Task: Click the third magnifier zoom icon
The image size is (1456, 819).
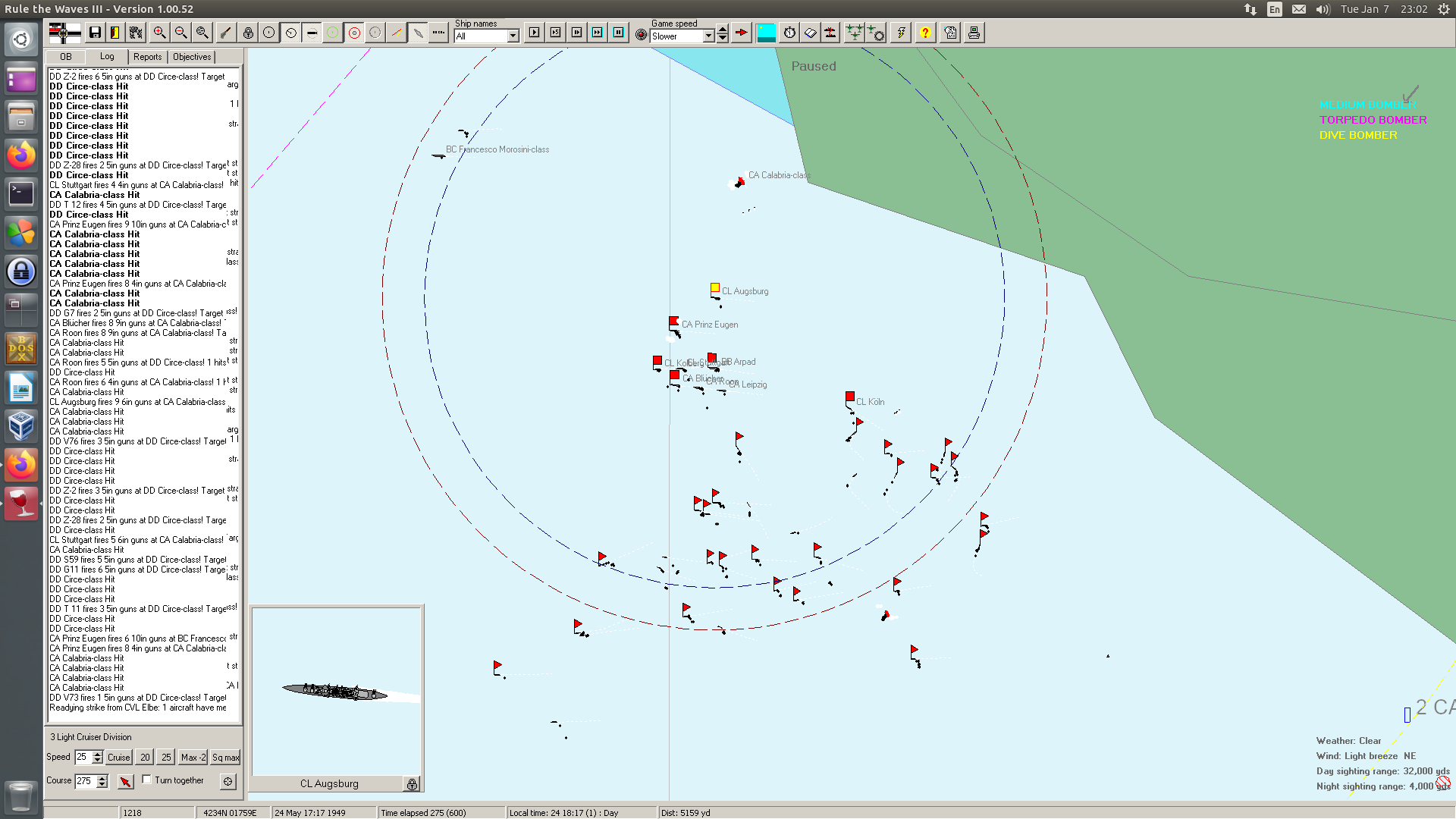Action: (x=202, y=33)
